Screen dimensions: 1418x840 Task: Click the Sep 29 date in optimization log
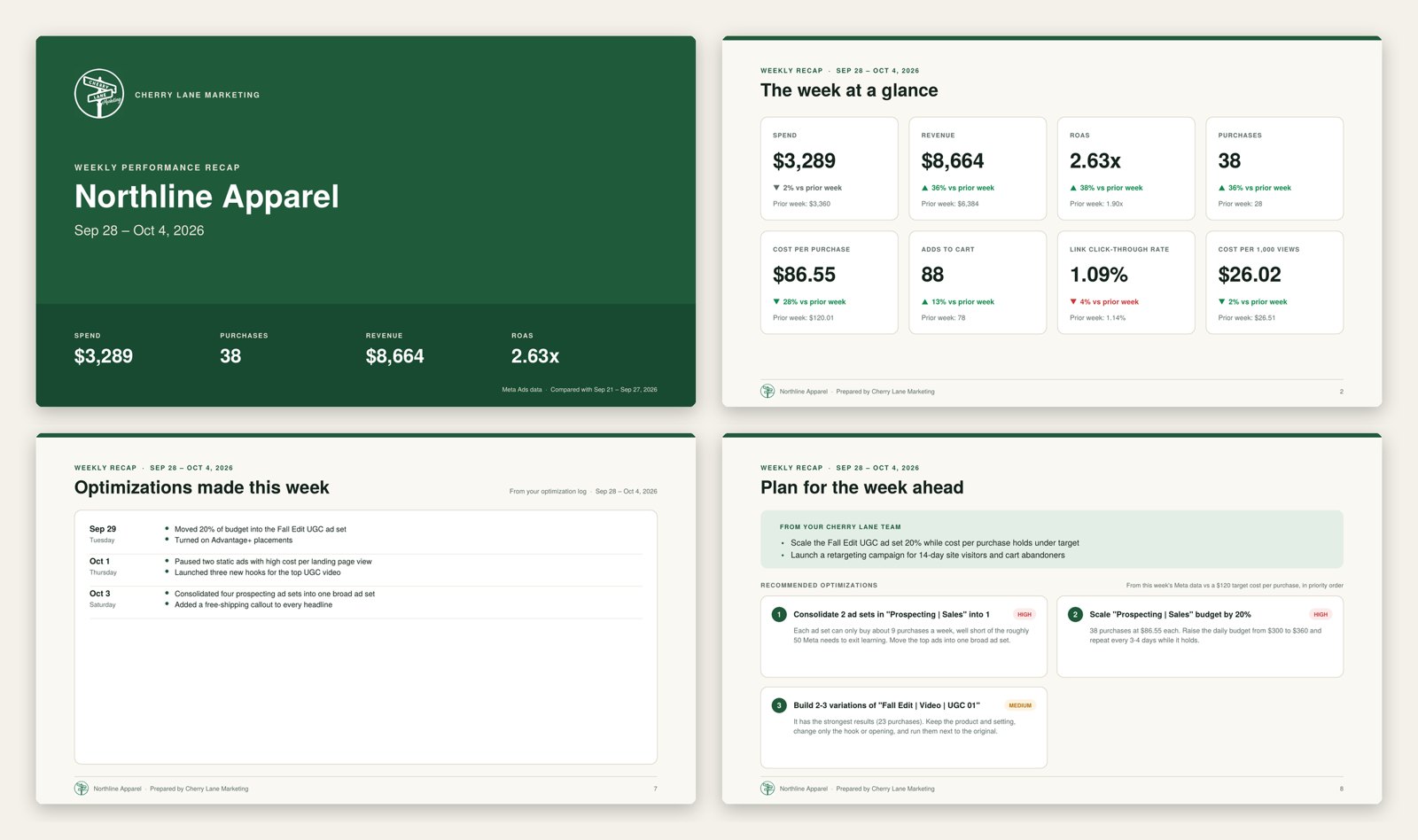click(x=103, y=529)
